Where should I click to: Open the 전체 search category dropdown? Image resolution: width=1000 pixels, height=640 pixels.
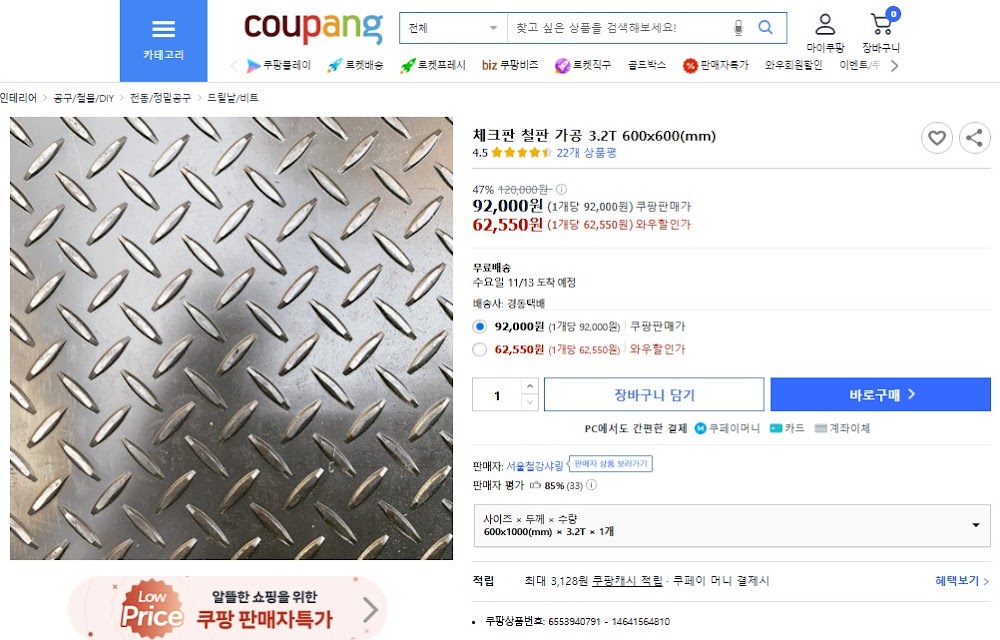[453, 27]
